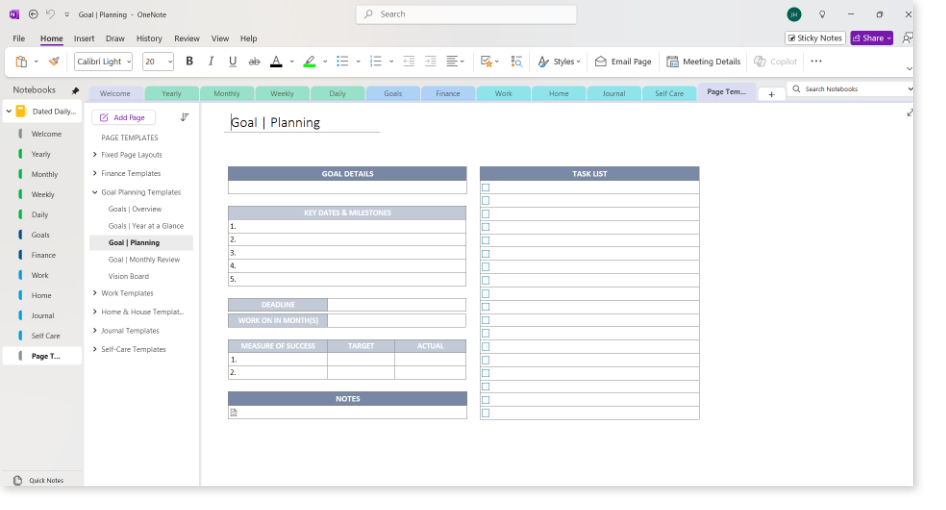Click the sort pages icon
This screenshot has height=510, width=946.
[185, 117]
